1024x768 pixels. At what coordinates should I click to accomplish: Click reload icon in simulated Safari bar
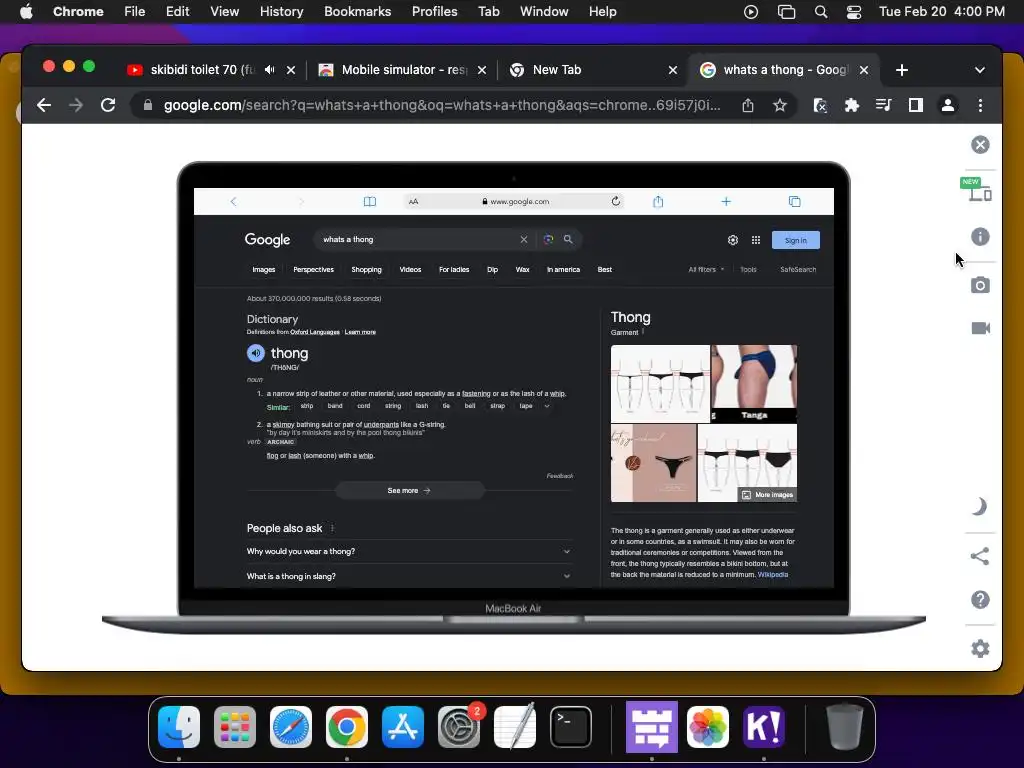click(615, 201)
